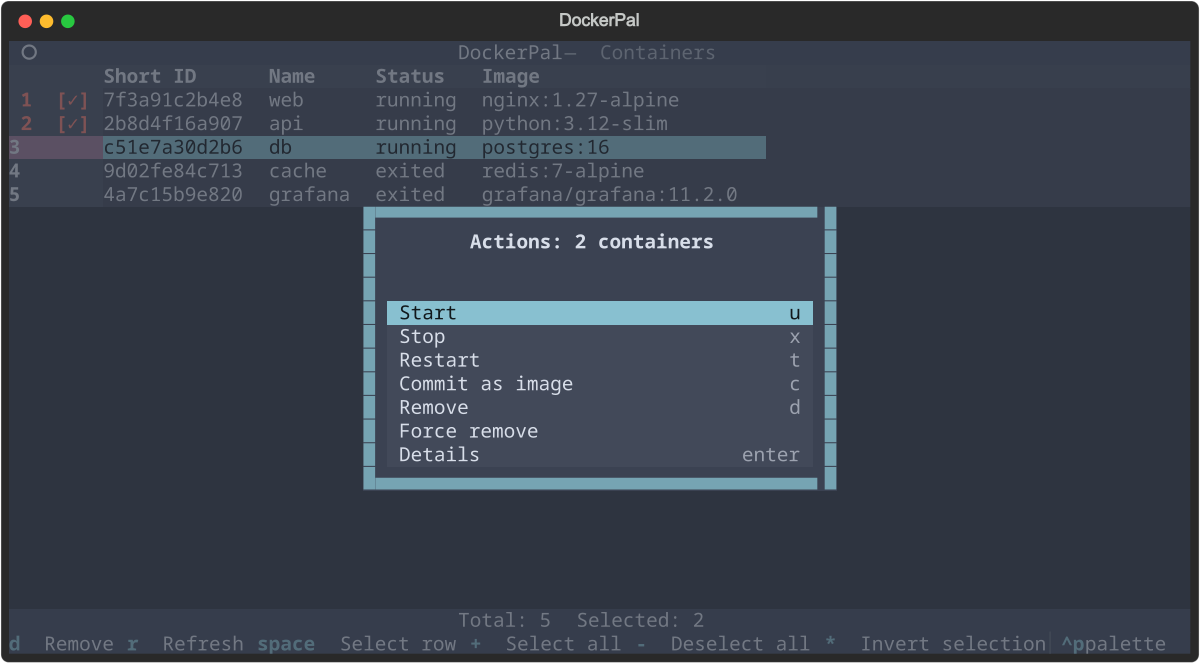The width and height of the screenshot is (1200, 664).
Task: Click Invert selection in the footer
Action: pos(953,644)
